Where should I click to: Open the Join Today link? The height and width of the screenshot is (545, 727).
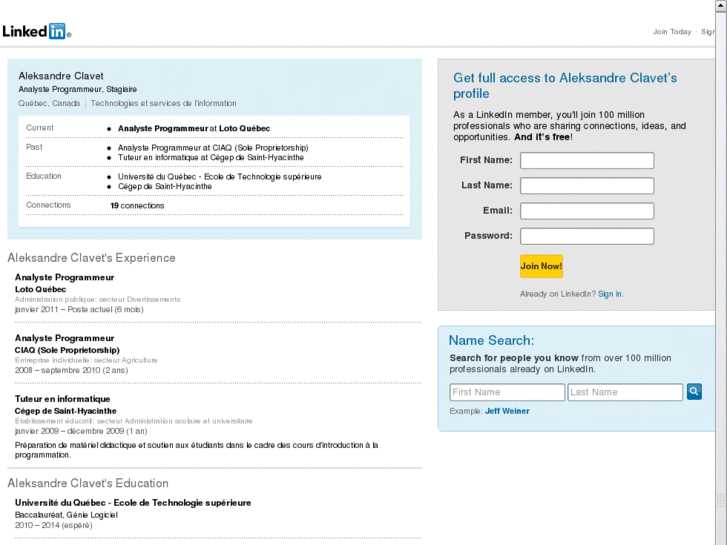[672, 32]
